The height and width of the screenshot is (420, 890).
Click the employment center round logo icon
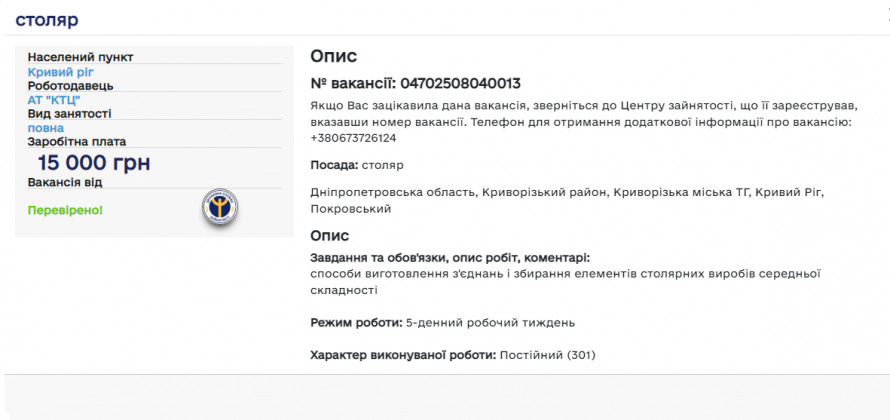220,208
